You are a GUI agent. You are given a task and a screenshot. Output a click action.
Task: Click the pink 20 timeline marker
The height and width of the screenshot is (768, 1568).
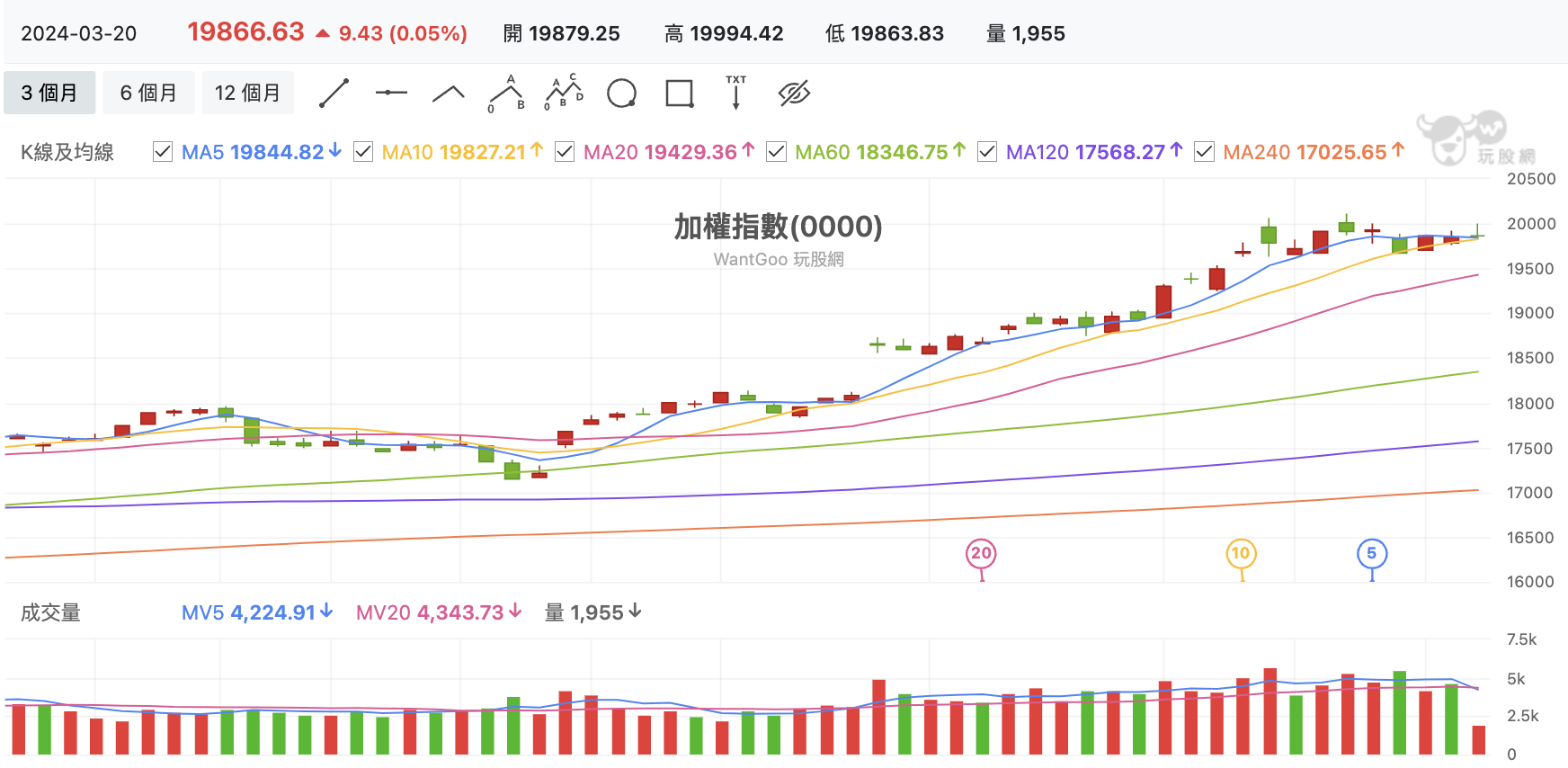click(981, 554)
